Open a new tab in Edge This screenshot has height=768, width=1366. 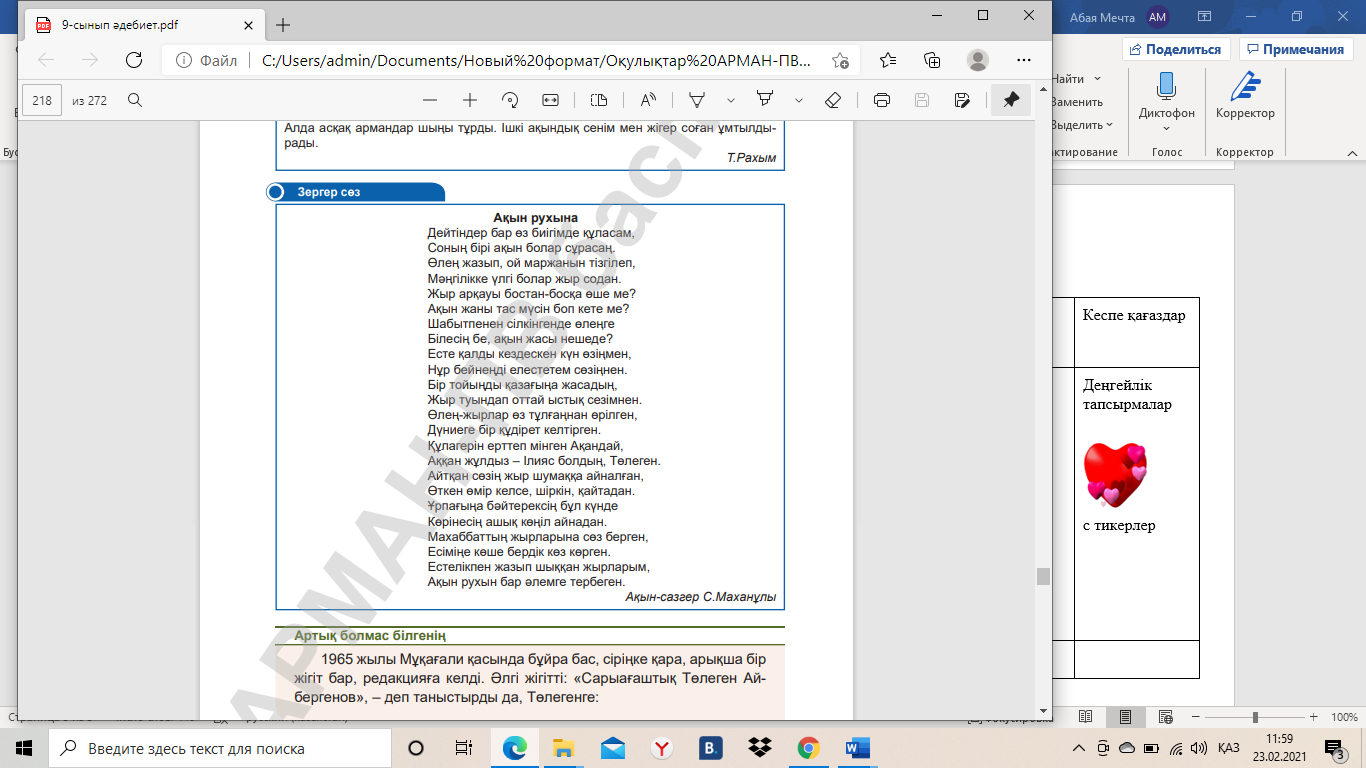coord(283,25)
